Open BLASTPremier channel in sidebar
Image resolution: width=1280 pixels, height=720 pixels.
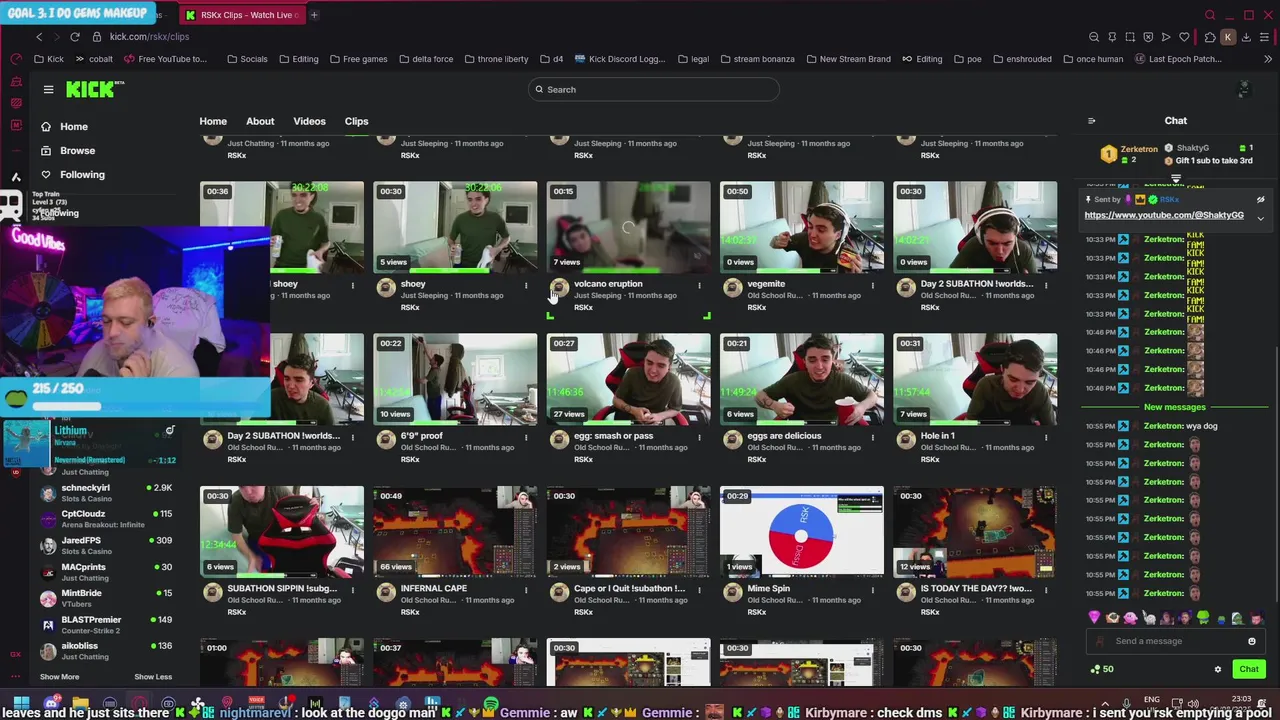click(x=105, y=625)
